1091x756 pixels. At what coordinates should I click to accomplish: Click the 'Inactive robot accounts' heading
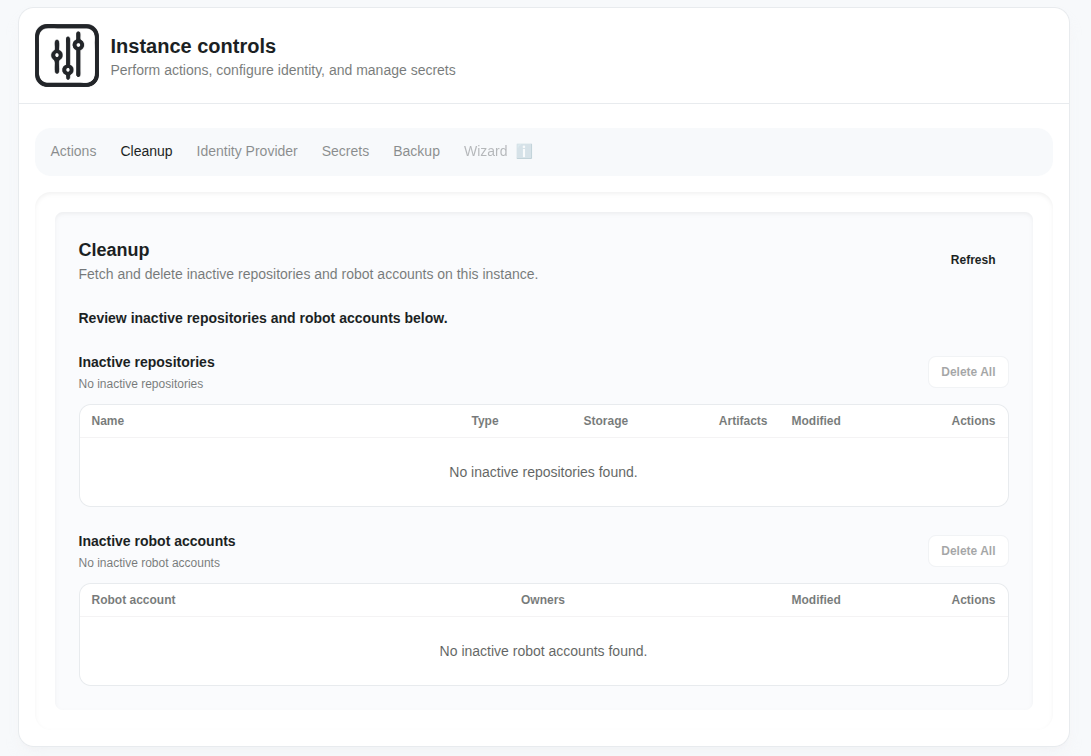tap(157, 541)
